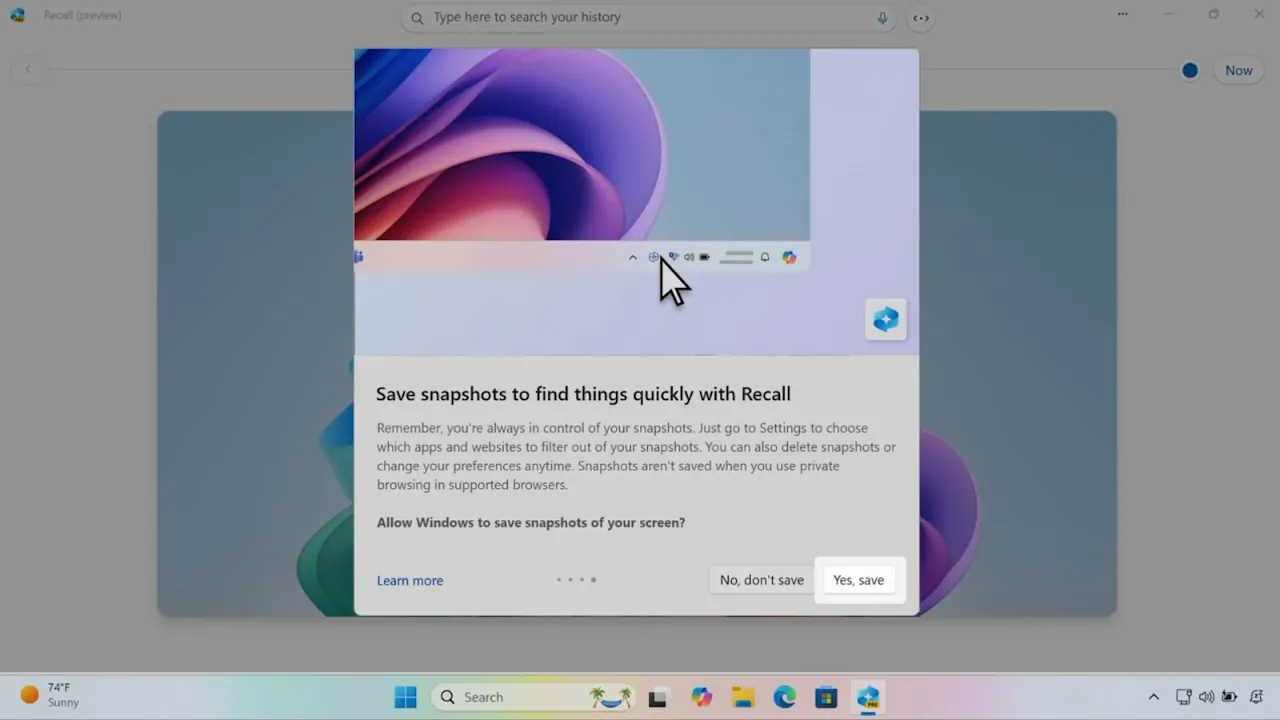Activate the microphone voice search icon
1280x720 pixels.
(x=882, y=17)
